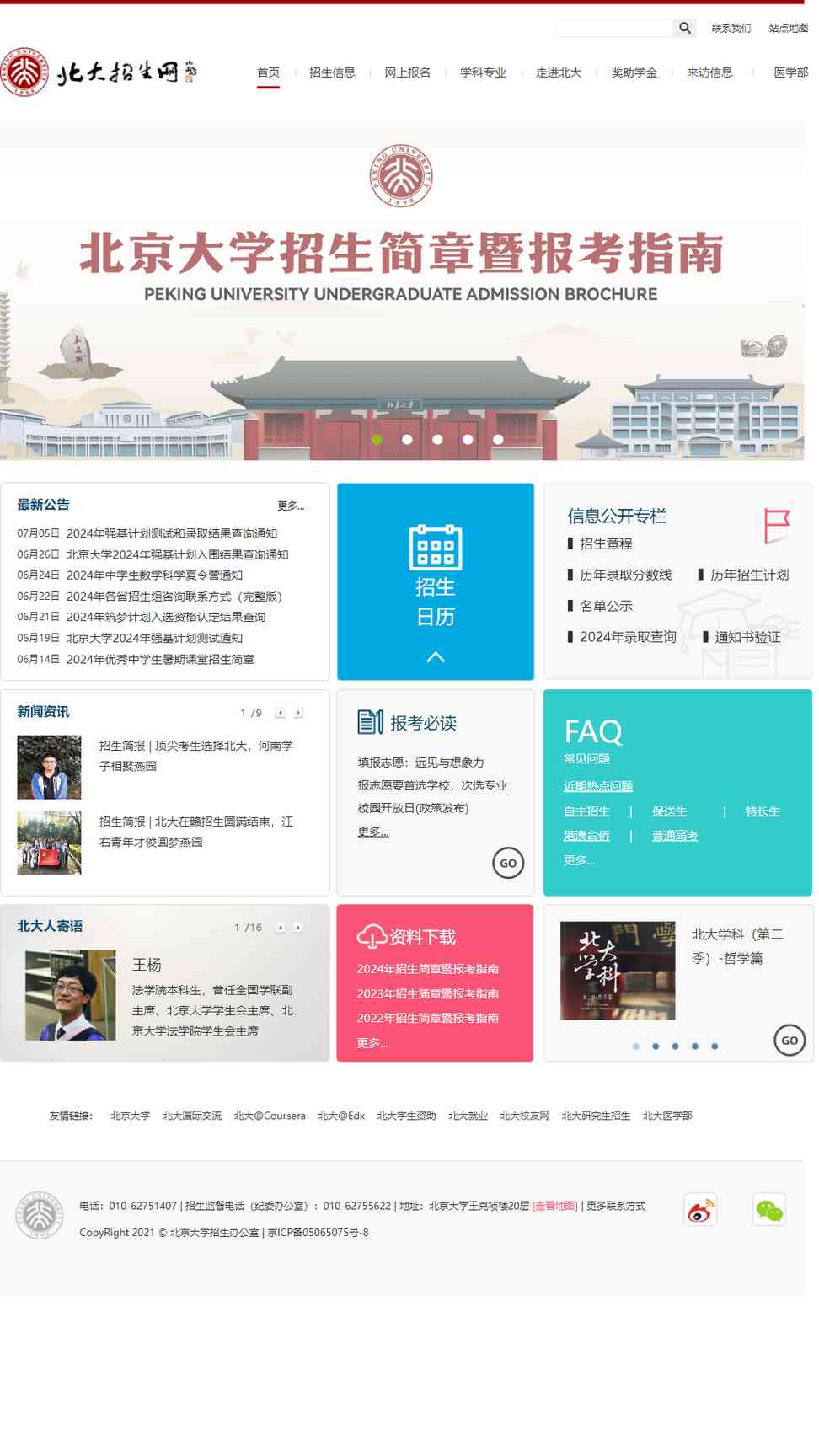Viewport: 819px width, 1456px height.
Task: Click the GO button in the 北大学科 card
Action: tap(790, 1041)
